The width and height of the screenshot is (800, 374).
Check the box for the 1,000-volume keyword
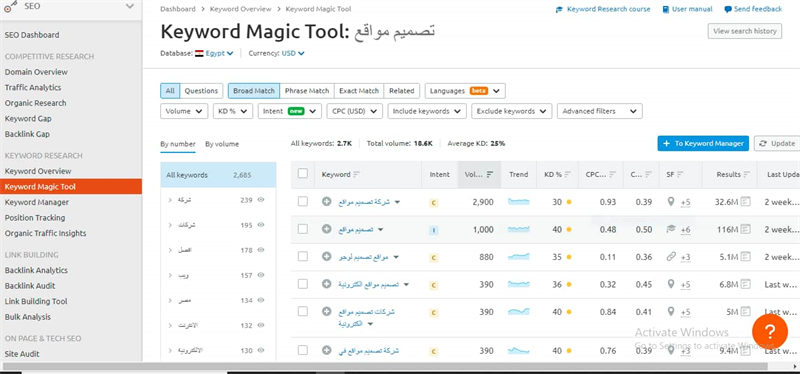(x=303, y=229)
